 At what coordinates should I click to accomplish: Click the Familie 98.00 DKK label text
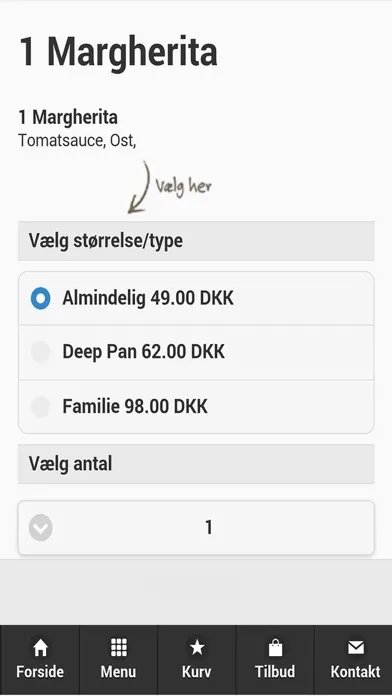[135, 407]
